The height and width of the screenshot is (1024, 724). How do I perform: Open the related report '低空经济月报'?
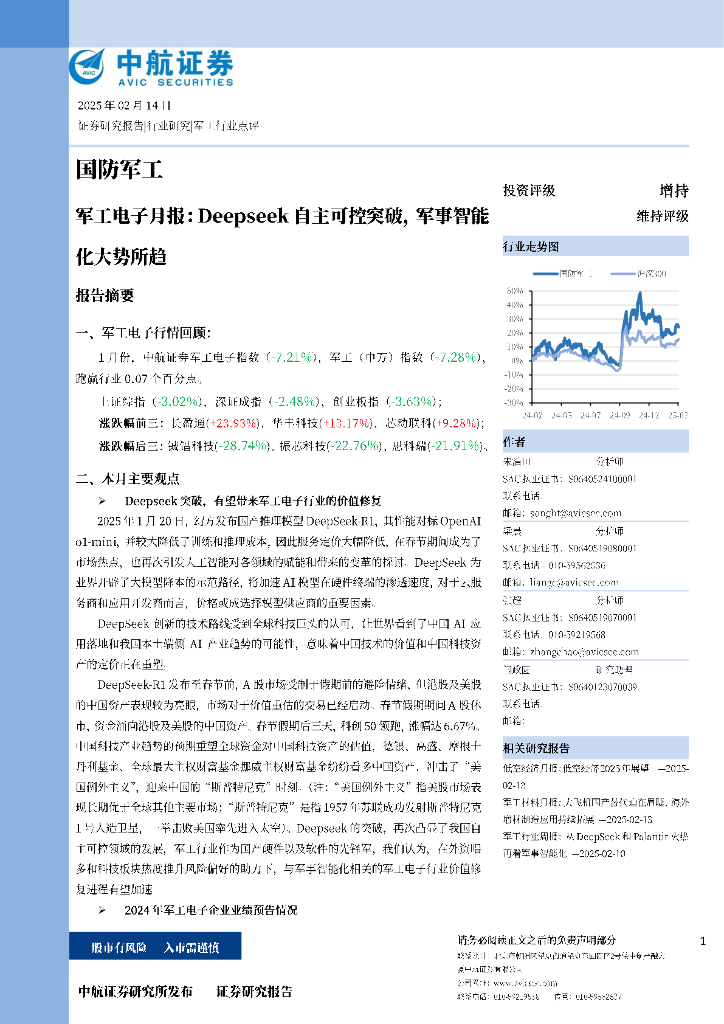point(595,777)
